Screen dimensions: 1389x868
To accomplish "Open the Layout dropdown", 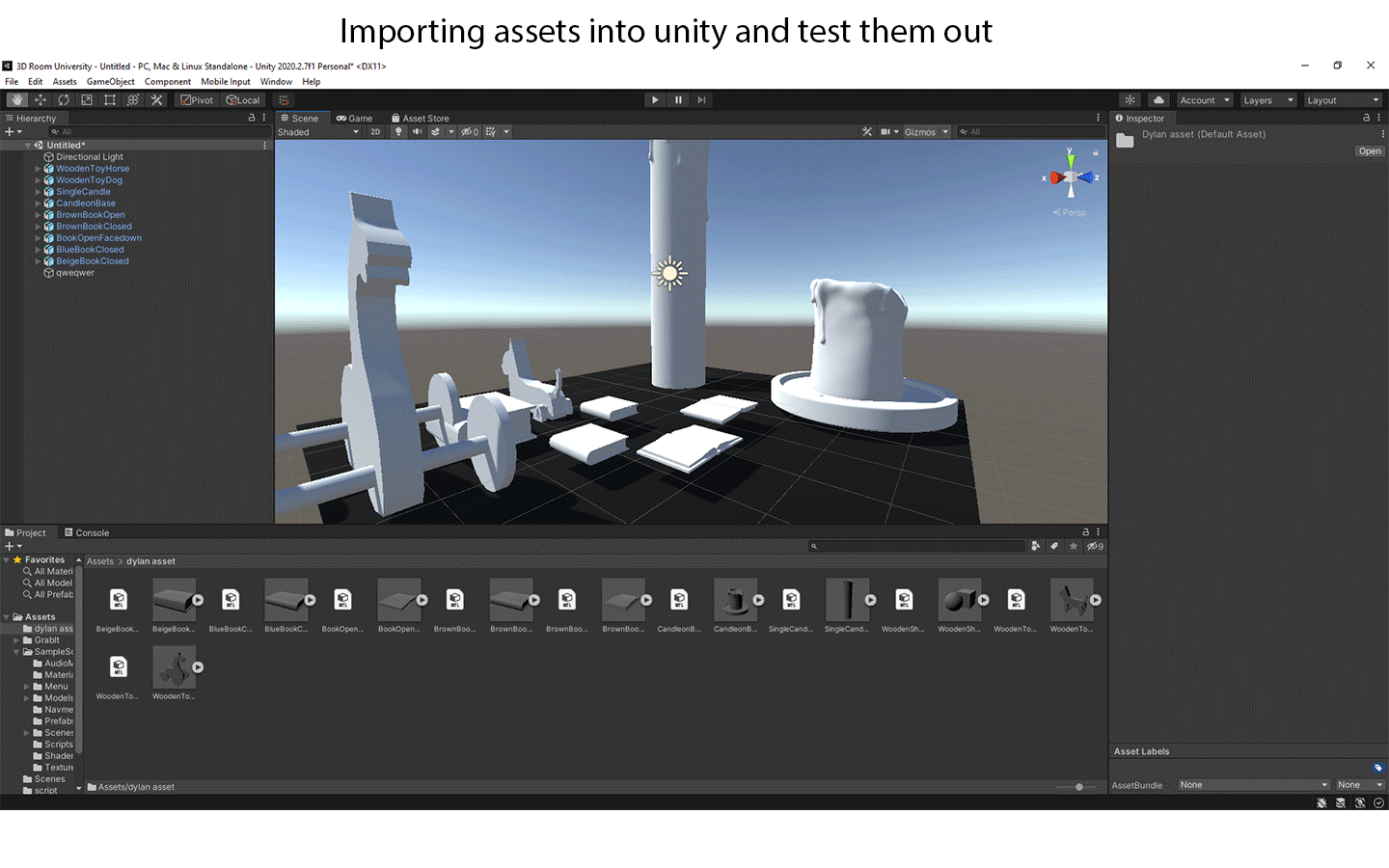I will (1343, 100).
